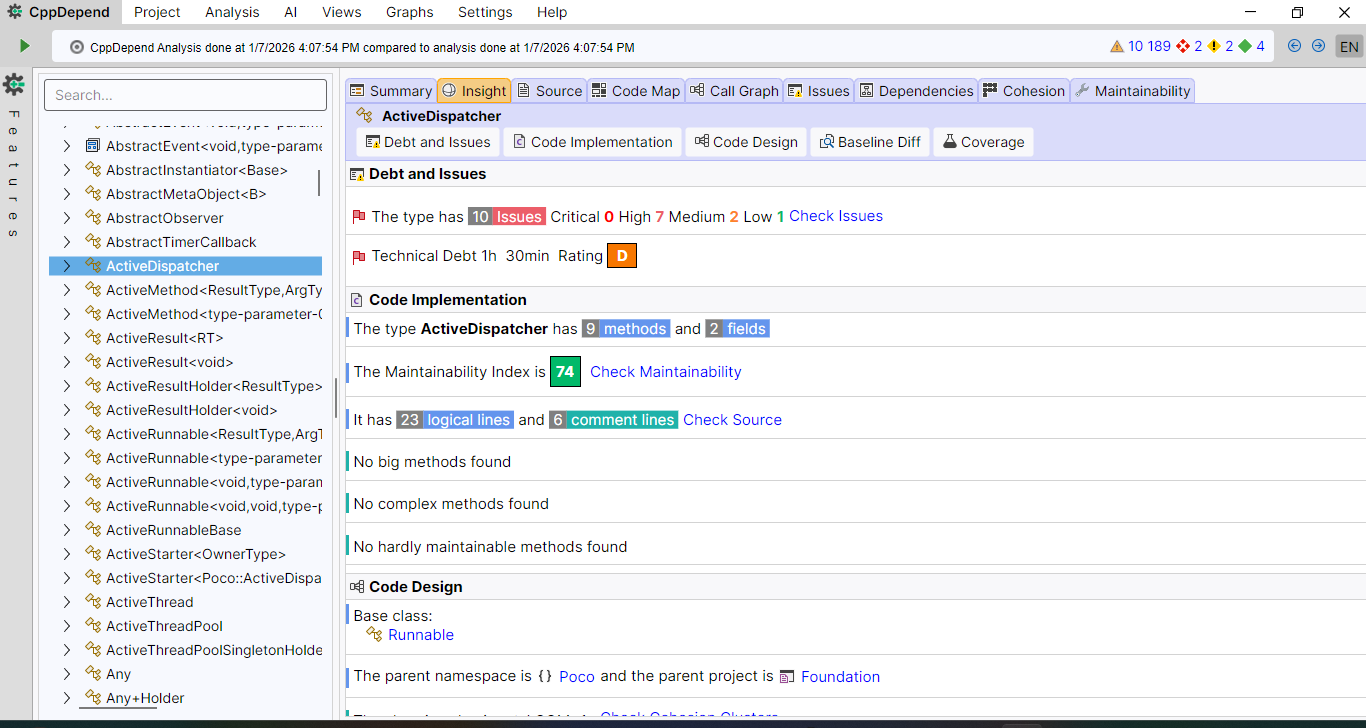This screenshot has width=1366, height=728.
Task: Click the forward navigation arrow near top right
Action: tap(1318, 45)
